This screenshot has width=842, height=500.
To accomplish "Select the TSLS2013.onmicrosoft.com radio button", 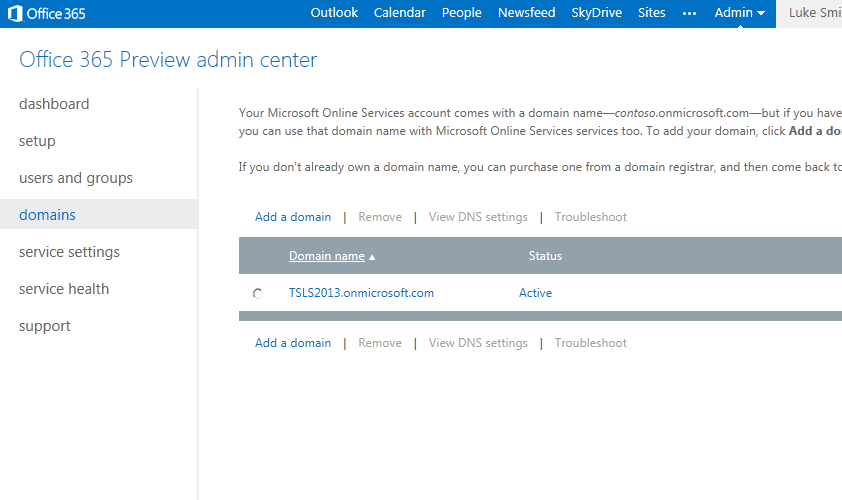I will pos(258,294).
